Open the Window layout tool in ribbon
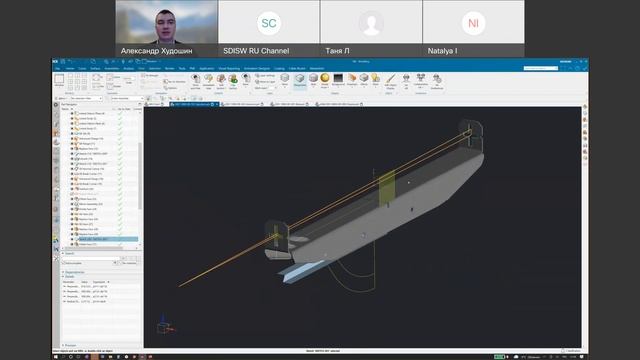The image size is (640, 360). point(59,80)
